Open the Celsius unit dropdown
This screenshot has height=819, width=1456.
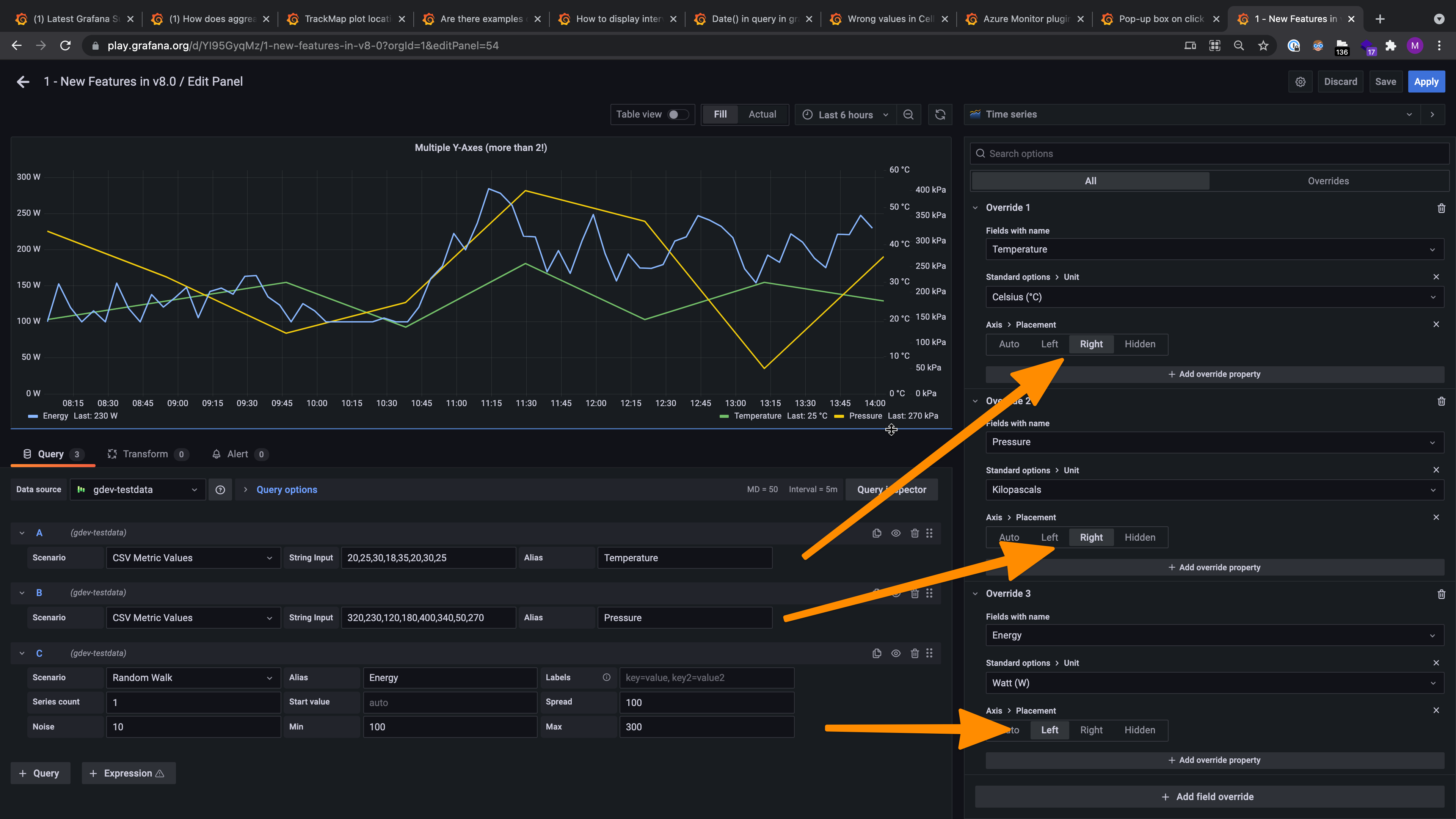click(x=1214, y=297)
